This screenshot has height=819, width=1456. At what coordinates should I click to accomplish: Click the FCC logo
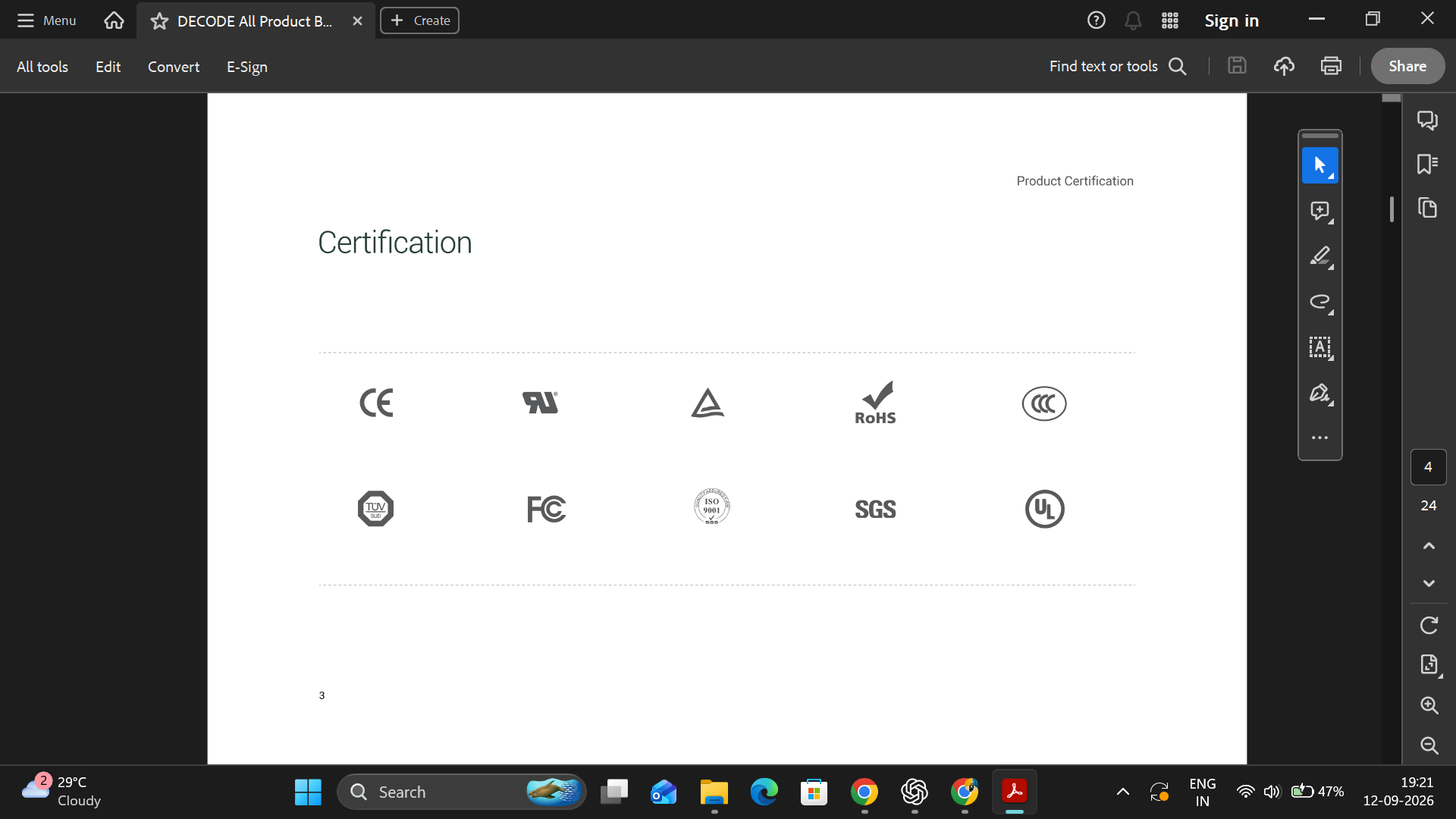[546, 509]
